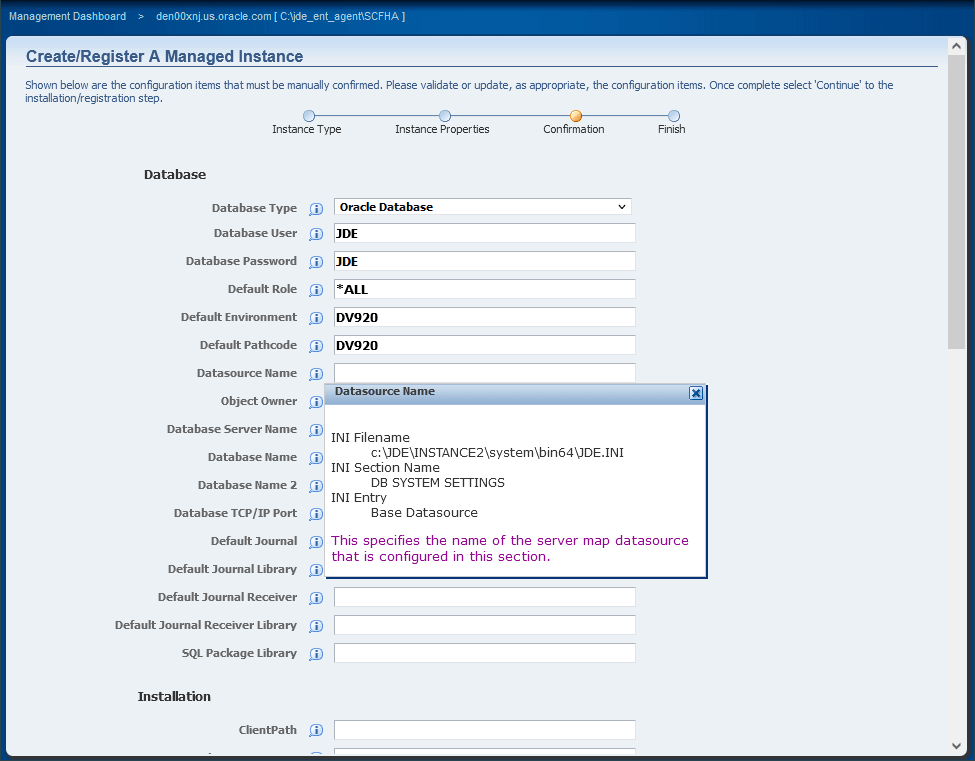Open Default Journal info icon
The image size is (975, 761).
(x=316, y=542)
